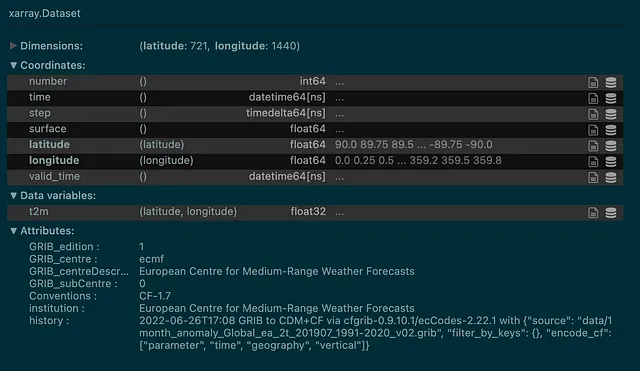Open attributes icon for surface coordinate
The image size is (640, 371).
click(x=593, y=130)
